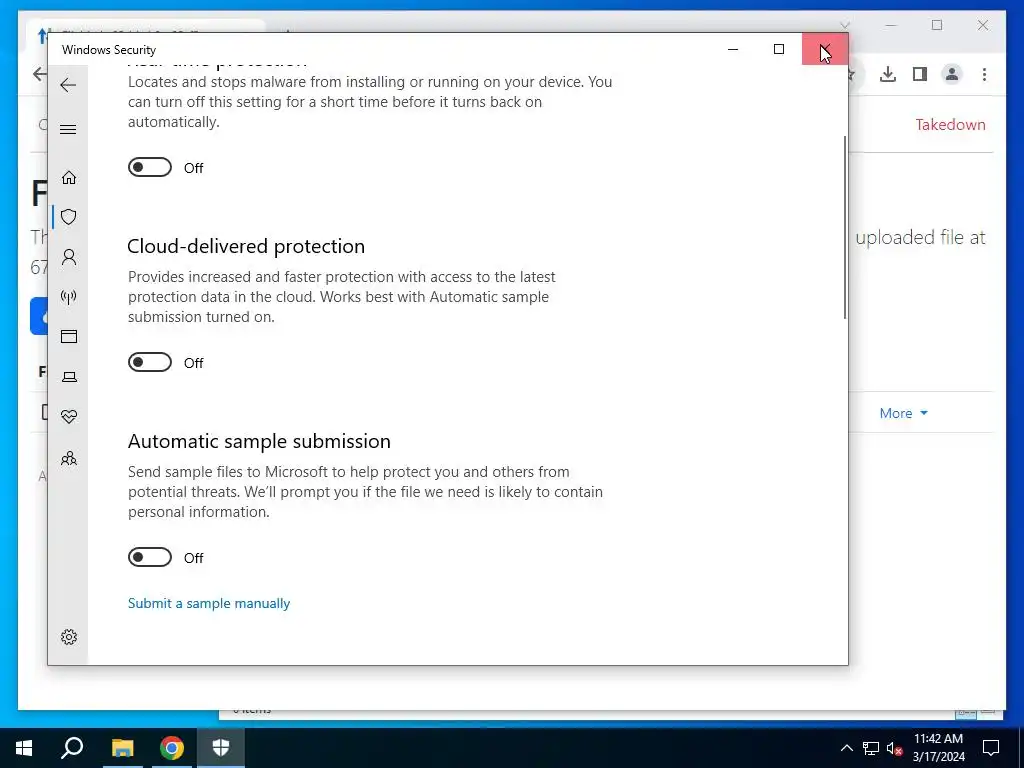Click the Windows Security vertical scrollbar
Image resolution: width=1024 pixels, height=768 pixels.
pos(844,227)
